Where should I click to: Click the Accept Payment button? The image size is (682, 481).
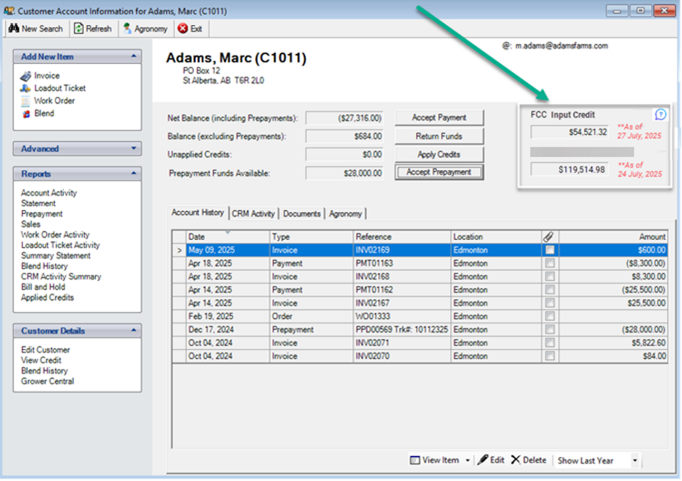[439, 117]
